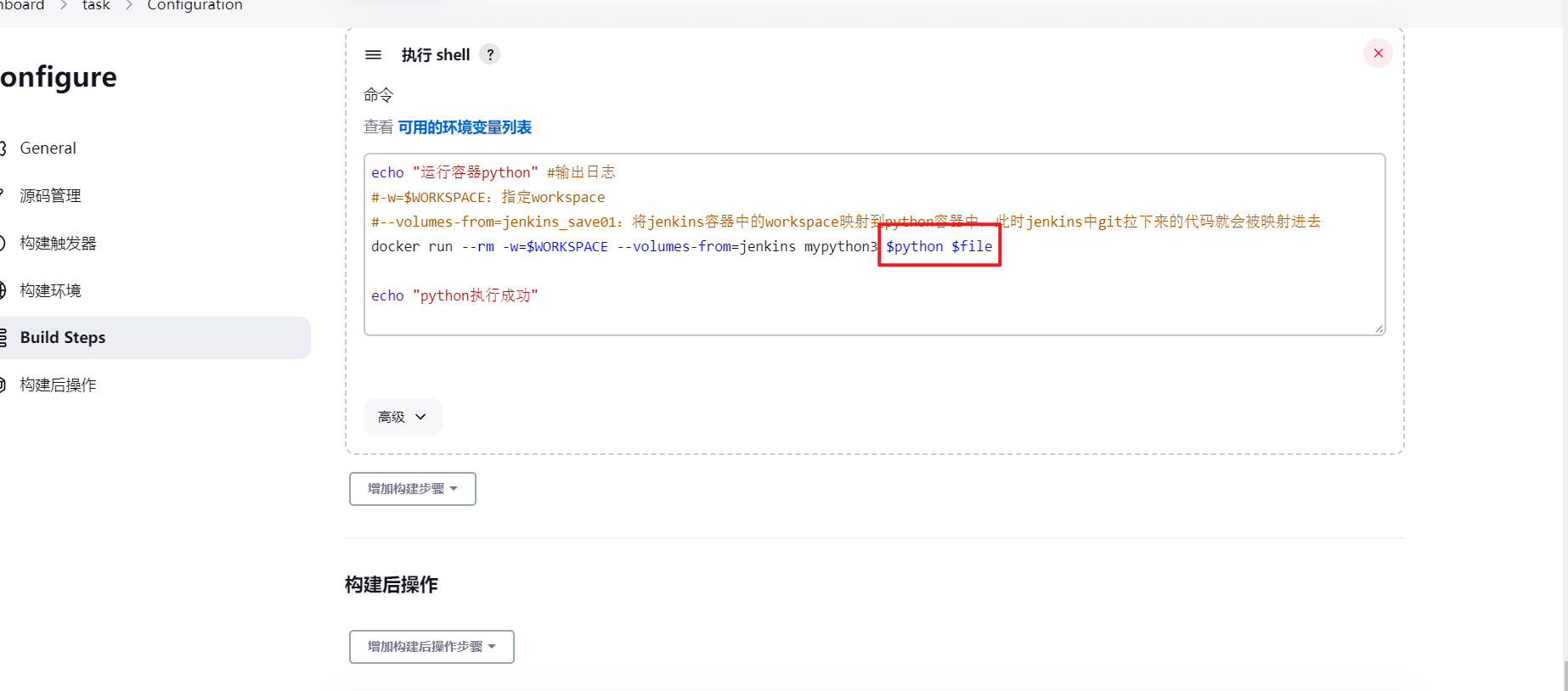This screenshot has width=1568, height=691.
Task: Go to 源码管理 section
Action: pos(51,196)
